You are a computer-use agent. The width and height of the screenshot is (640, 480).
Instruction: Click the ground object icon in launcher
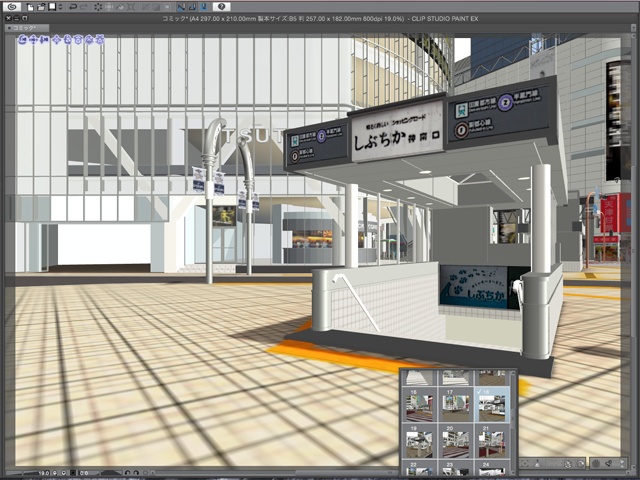coord(538,463)
